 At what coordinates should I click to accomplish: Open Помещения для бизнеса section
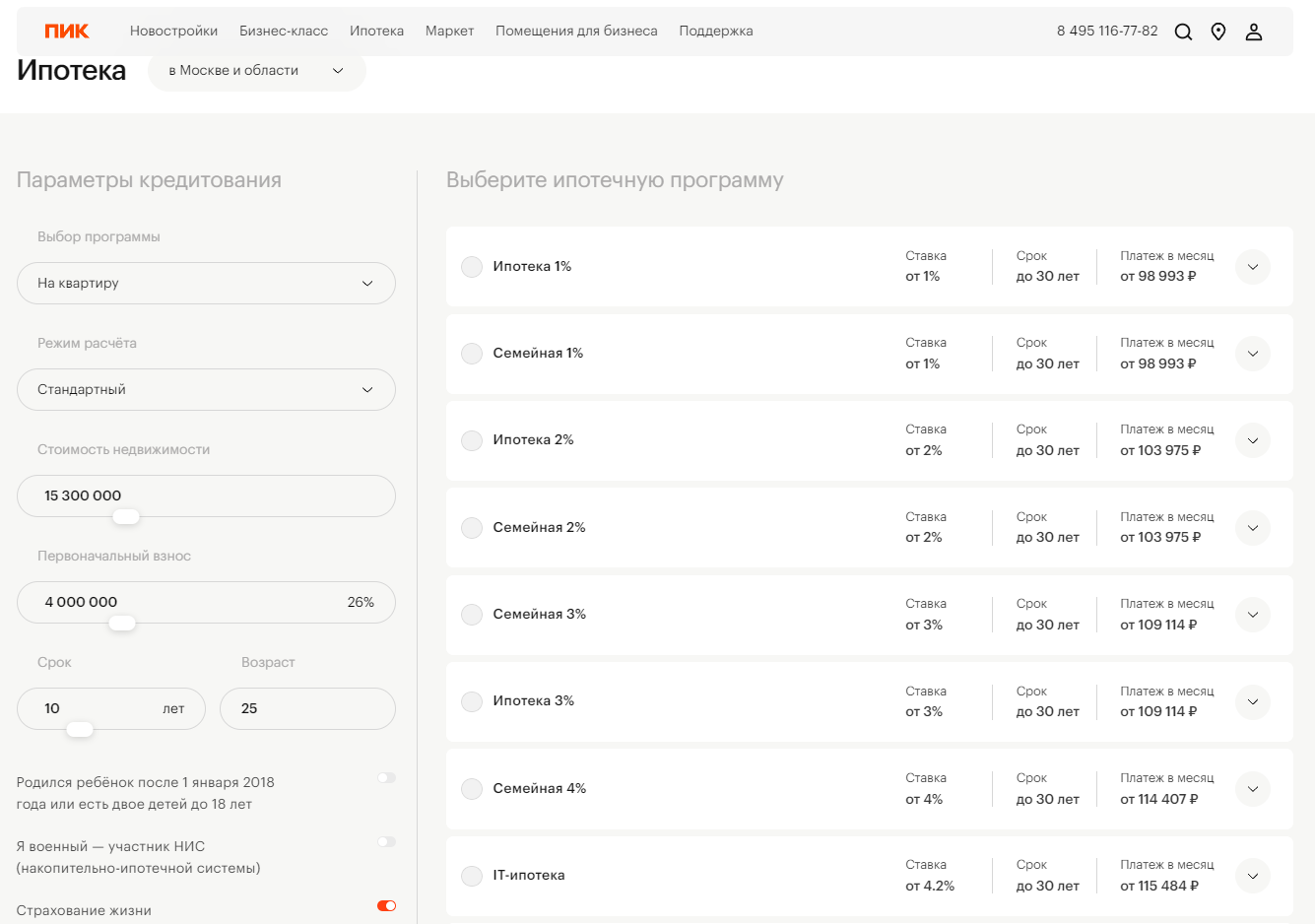576,31
